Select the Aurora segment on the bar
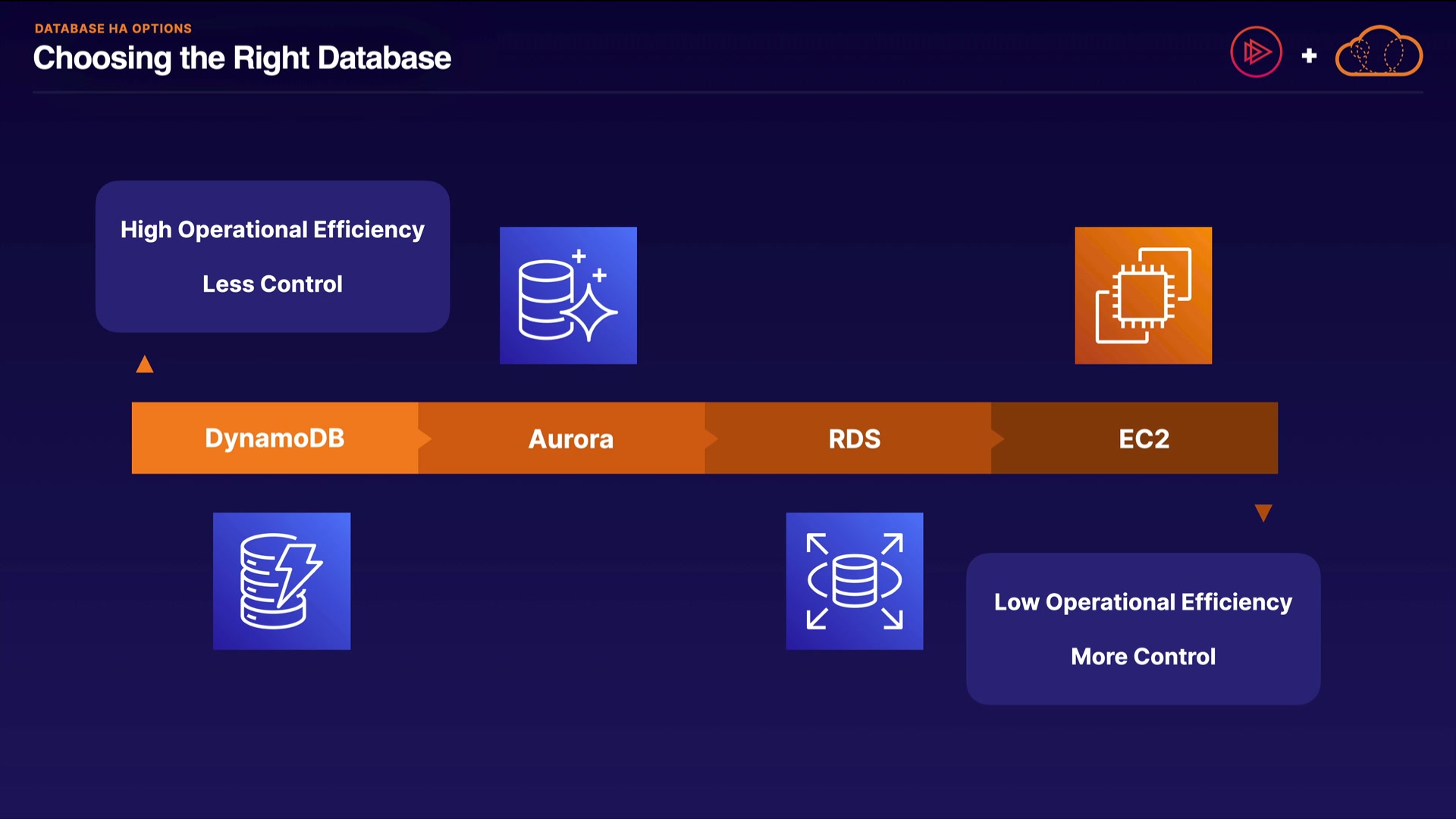 (x=570, y=438)
